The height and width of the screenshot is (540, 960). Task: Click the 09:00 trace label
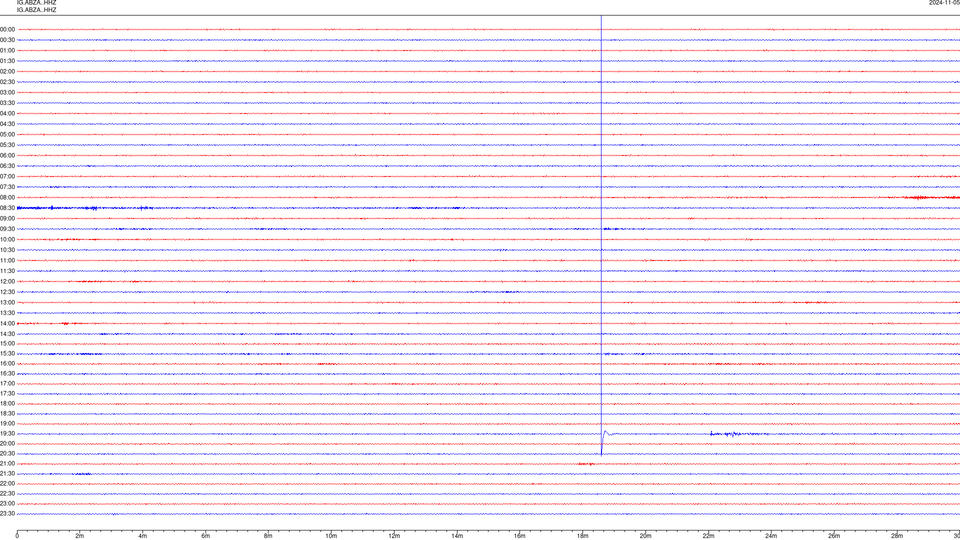tap(7, 219)
